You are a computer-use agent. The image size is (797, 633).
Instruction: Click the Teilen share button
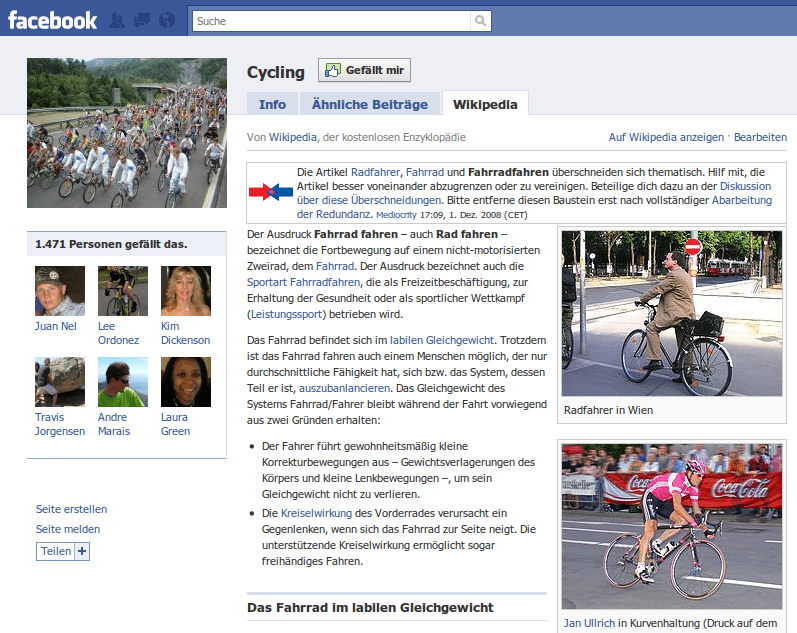[x=56, y=552]
